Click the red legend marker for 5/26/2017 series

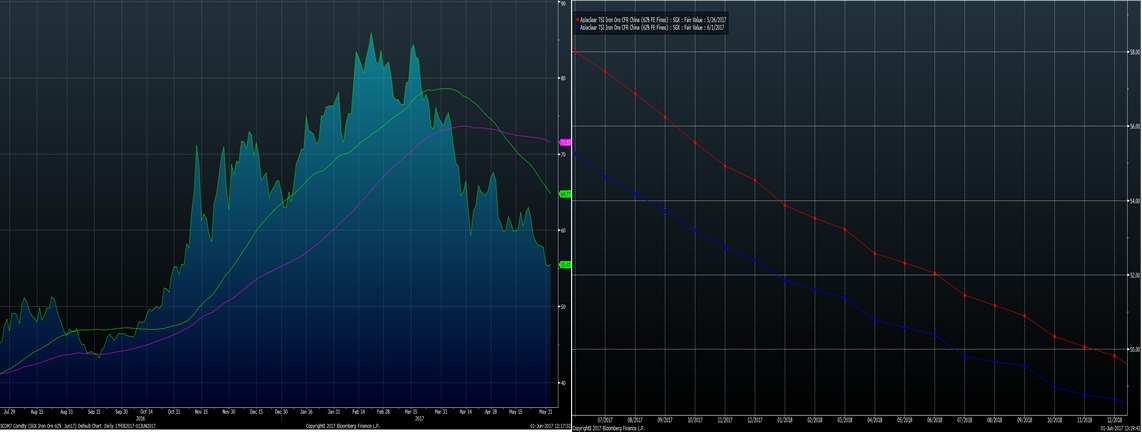click(576, 18)
